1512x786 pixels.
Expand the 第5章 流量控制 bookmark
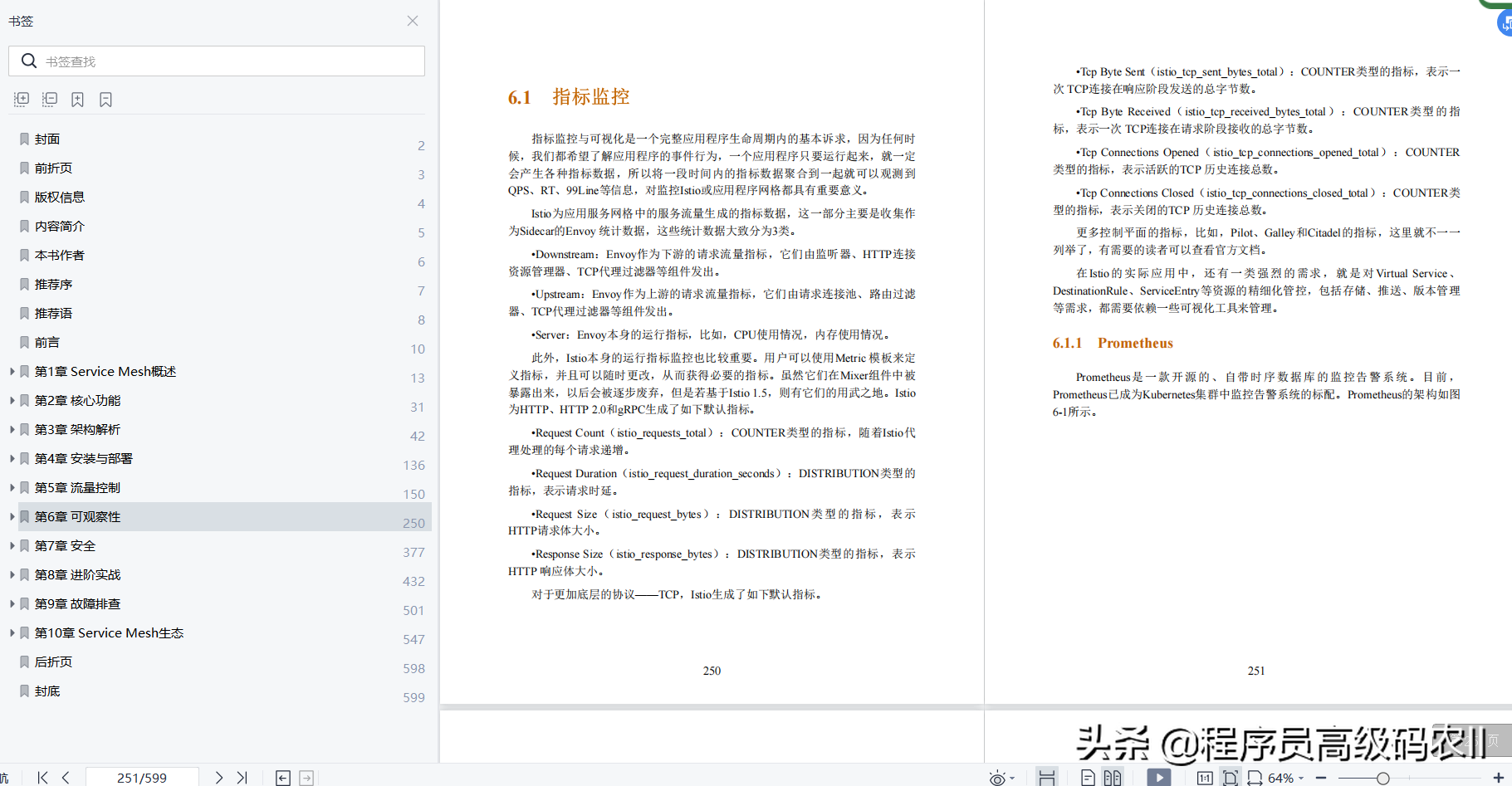12,487
